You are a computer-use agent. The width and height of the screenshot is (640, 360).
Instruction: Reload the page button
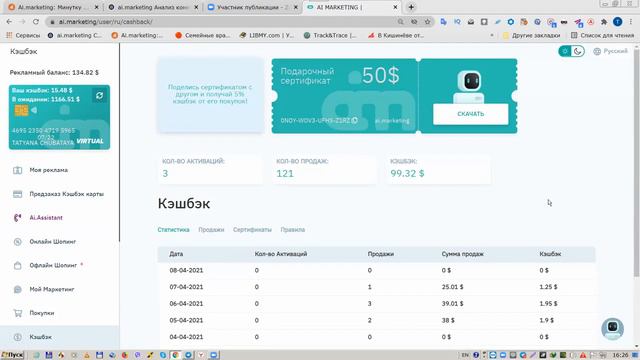[x=36, y=22]
